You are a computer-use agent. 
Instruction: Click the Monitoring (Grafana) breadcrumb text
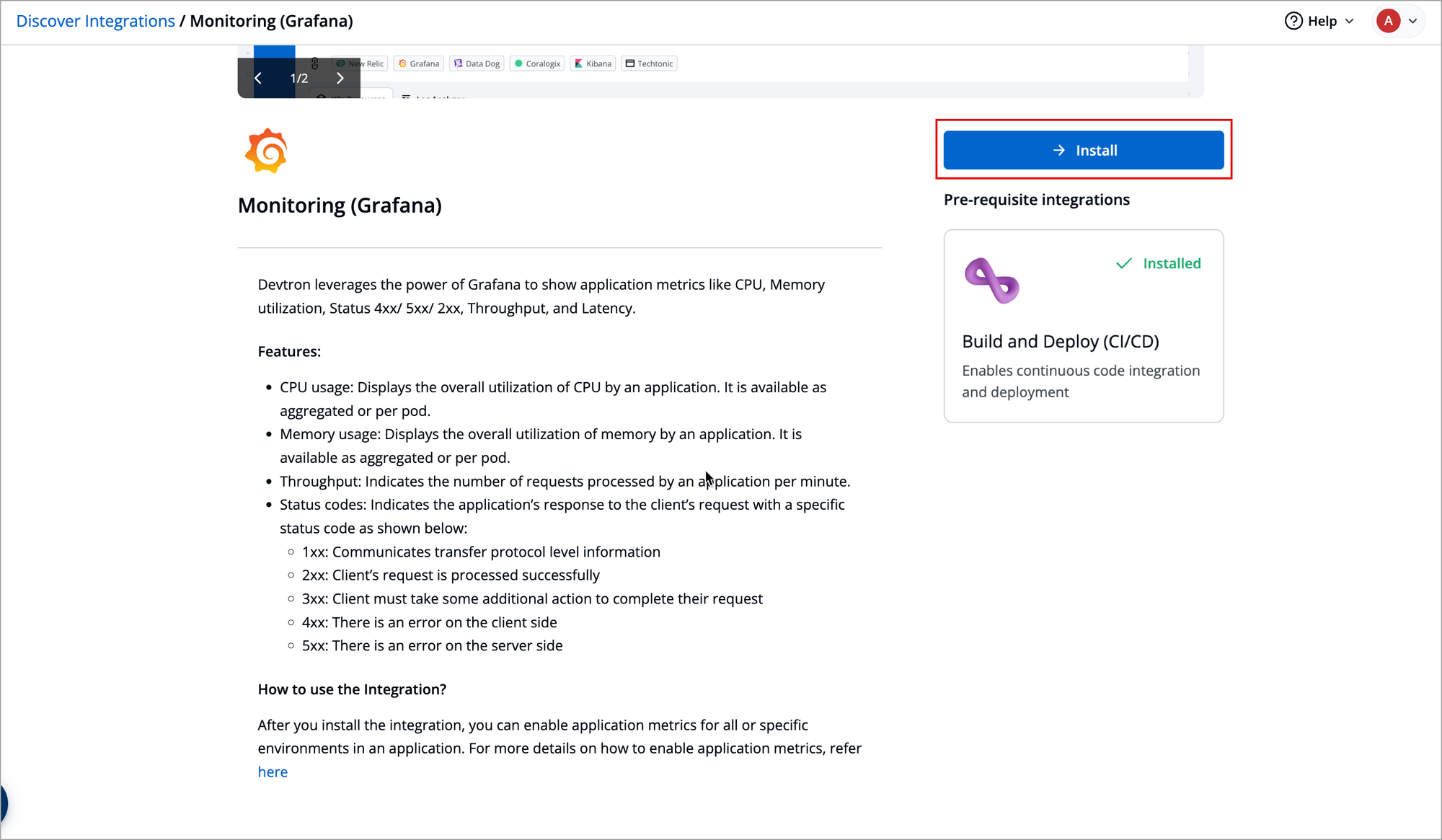tap(271, 21)
